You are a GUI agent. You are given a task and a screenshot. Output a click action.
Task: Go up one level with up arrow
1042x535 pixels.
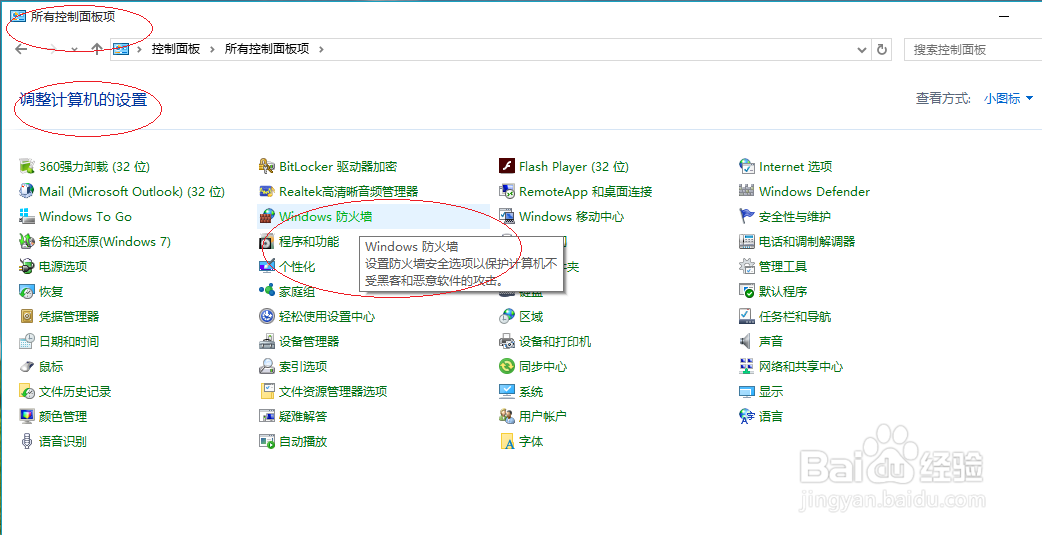(x=97, y=49)
